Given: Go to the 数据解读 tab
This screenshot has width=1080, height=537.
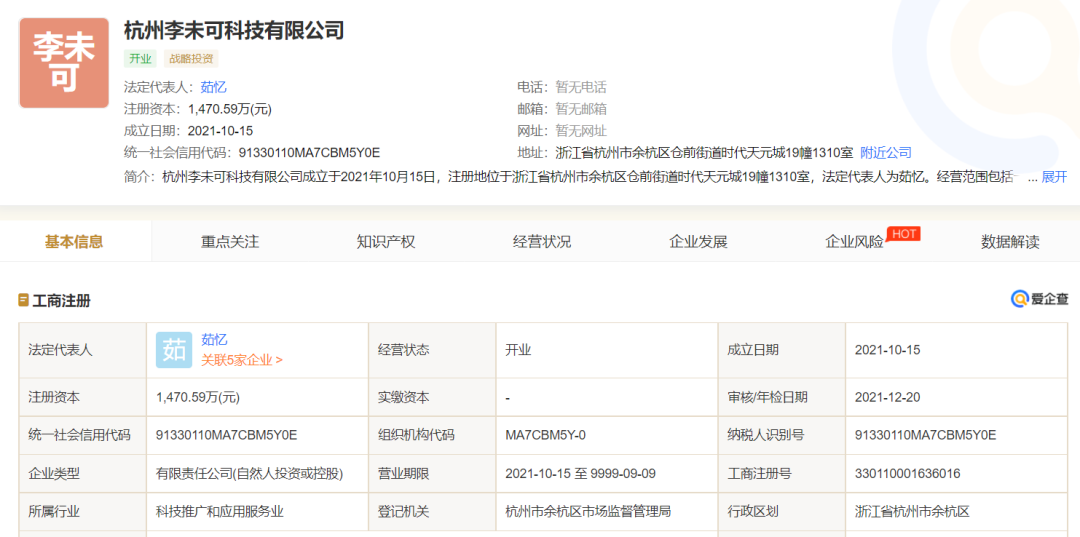Looking at the screenshot, I should [1010, 242].
